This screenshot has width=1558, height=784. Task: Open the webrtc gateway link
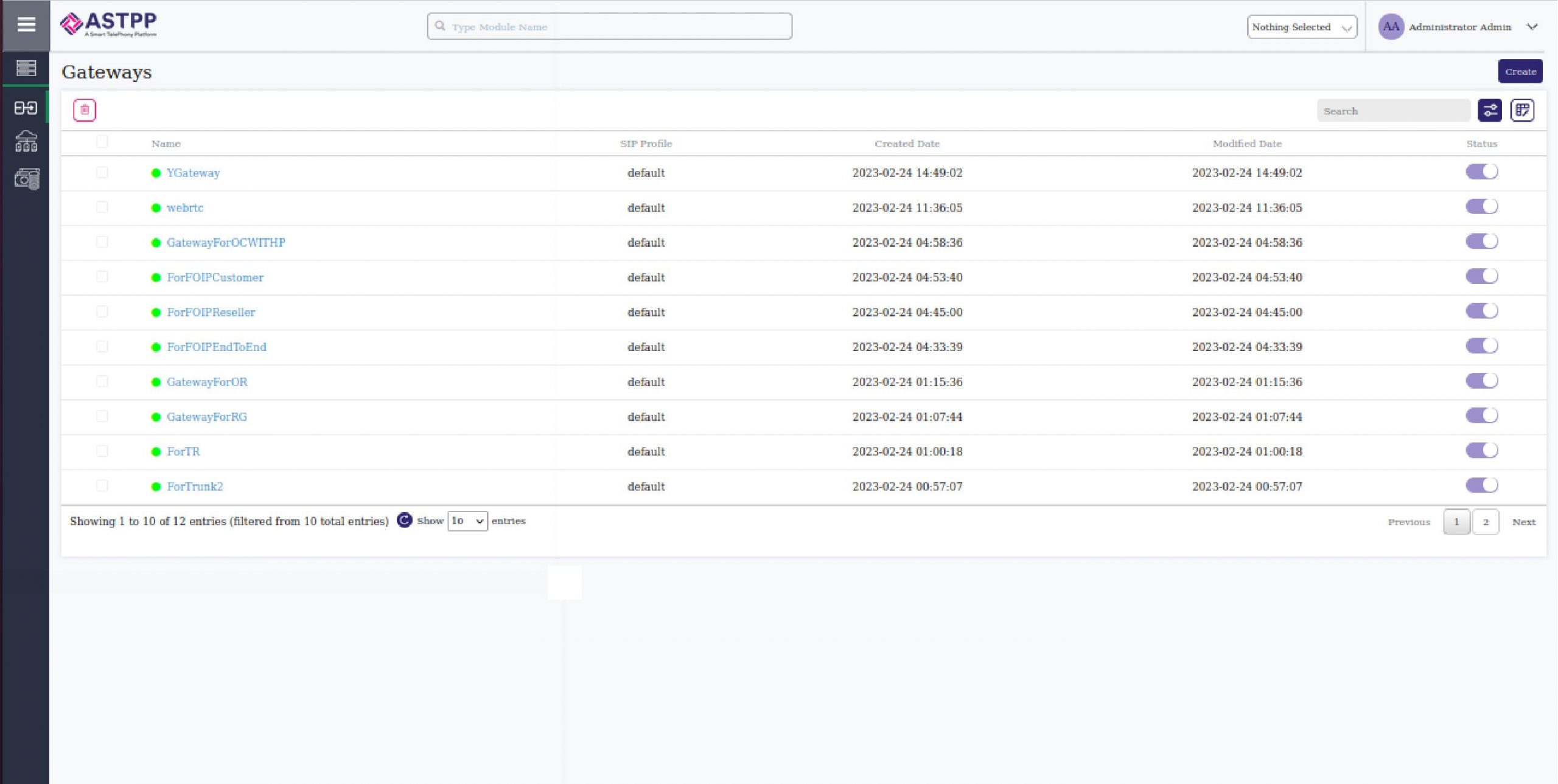(185, 208)
